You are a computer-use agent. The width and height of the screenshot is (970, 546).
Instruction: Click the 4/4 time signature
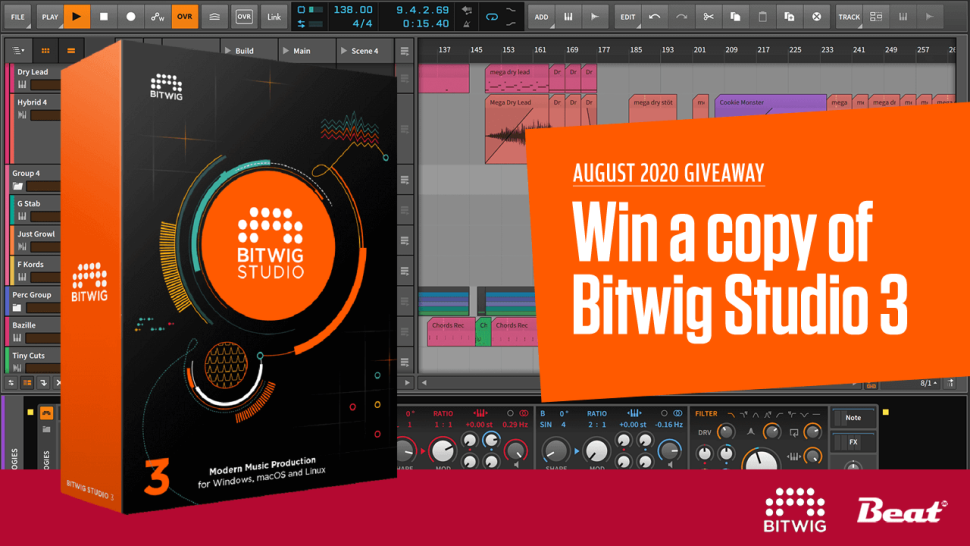pos(362,23)
